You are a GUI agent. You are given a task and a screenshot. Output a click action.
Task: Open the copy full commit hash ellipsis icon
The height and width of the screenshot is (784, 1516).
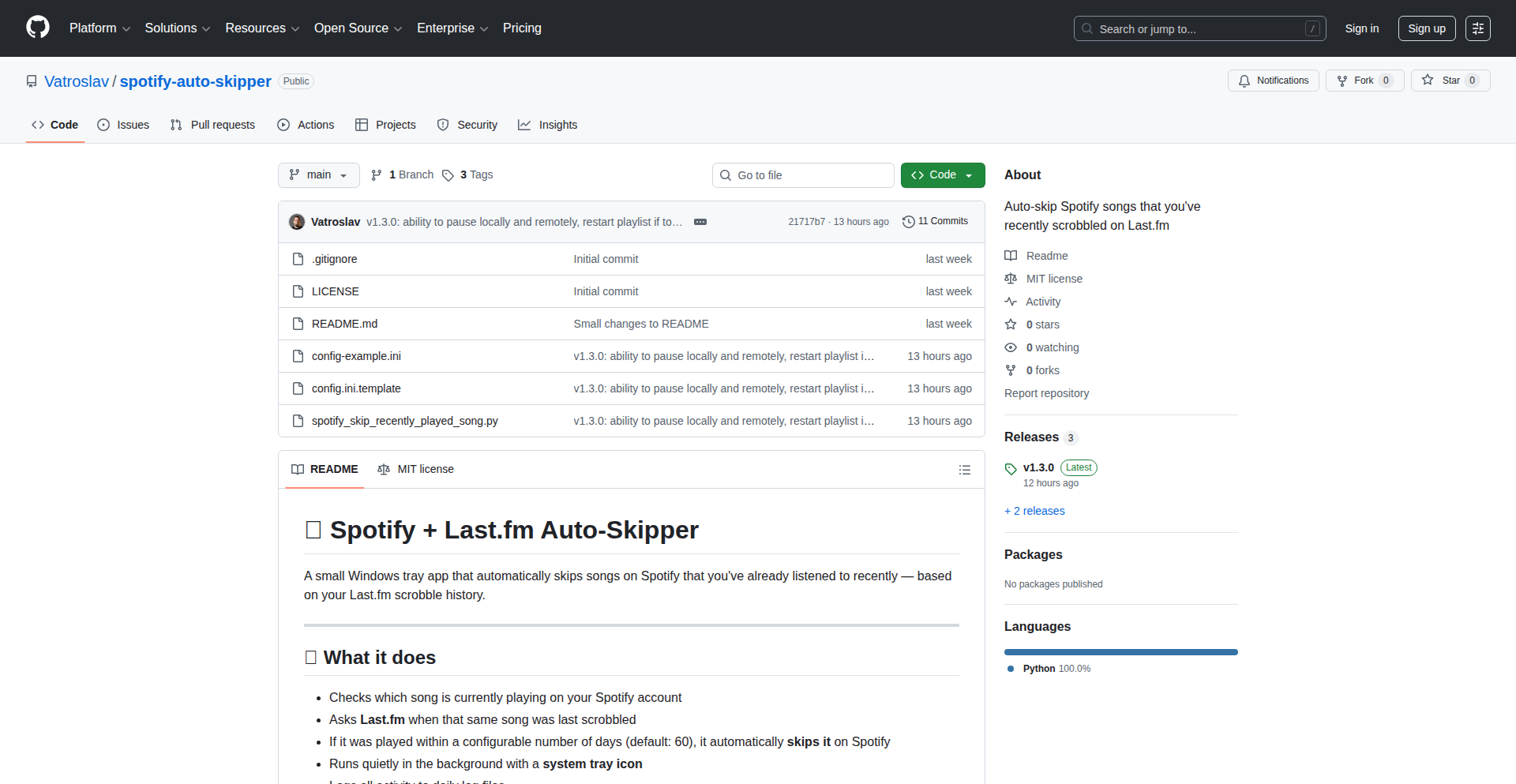[700, 222]
